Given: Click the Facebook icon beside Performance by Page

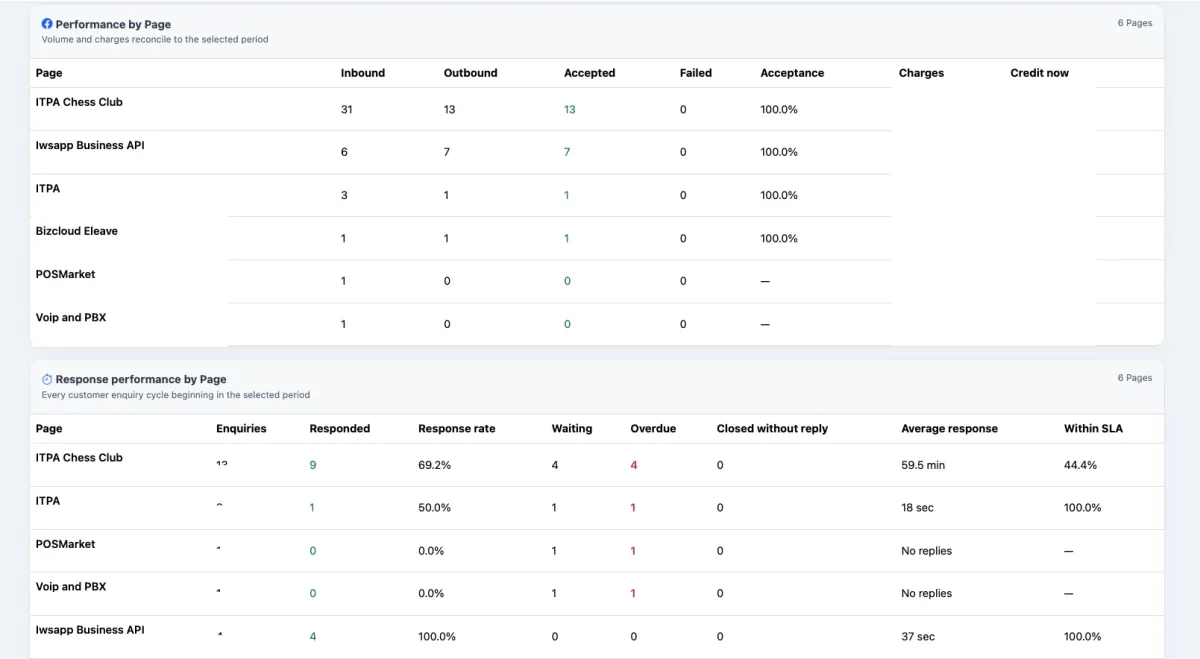Looking at the screenshot, I should [x=47, y=24].
